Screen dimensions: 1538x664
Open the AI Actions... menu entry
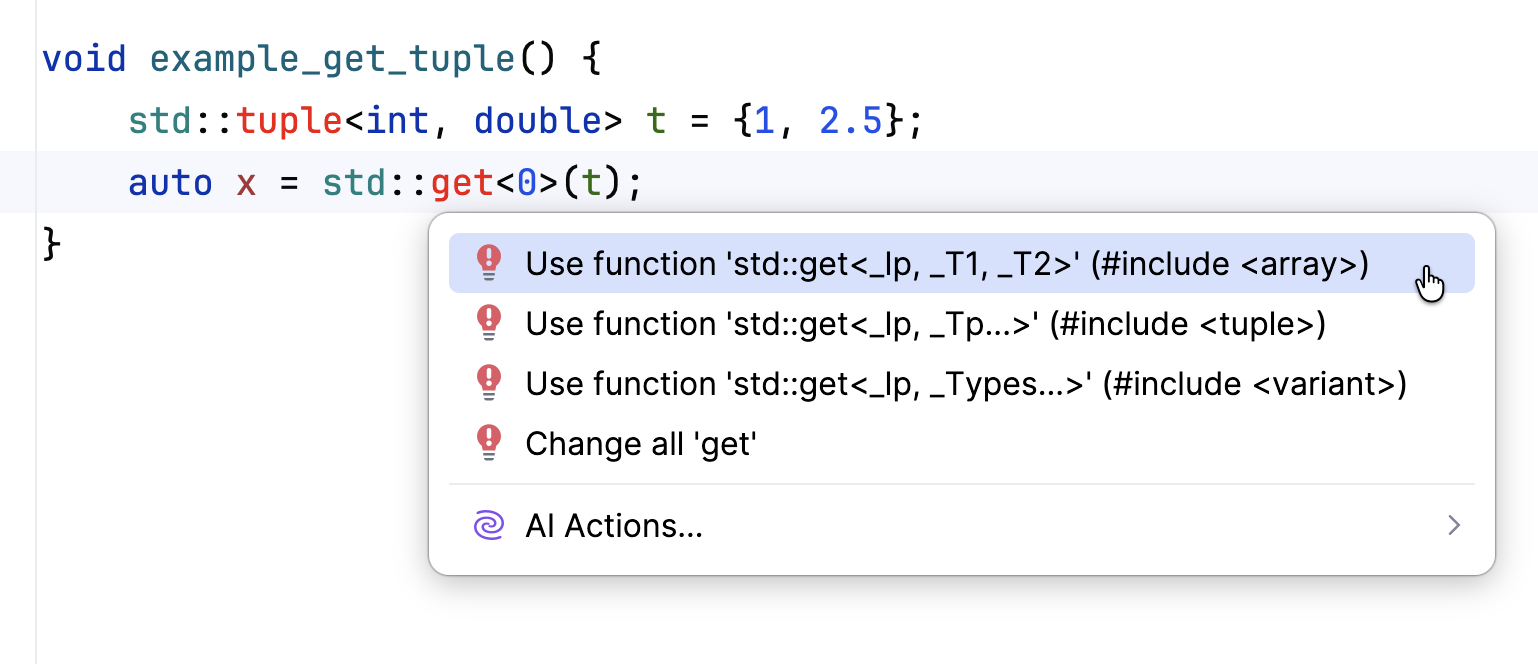click(x=614, y=526)
